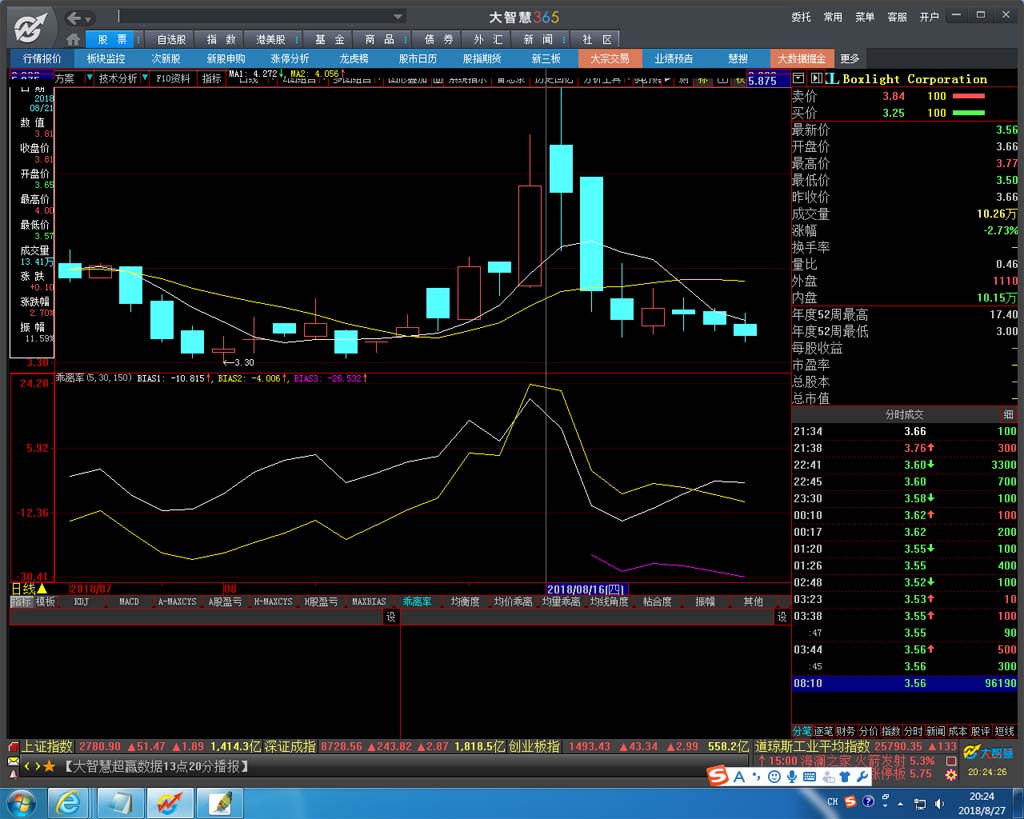Click the Dazhihui logo icon
The image size is (1024, 819).
tap(31, 27)
